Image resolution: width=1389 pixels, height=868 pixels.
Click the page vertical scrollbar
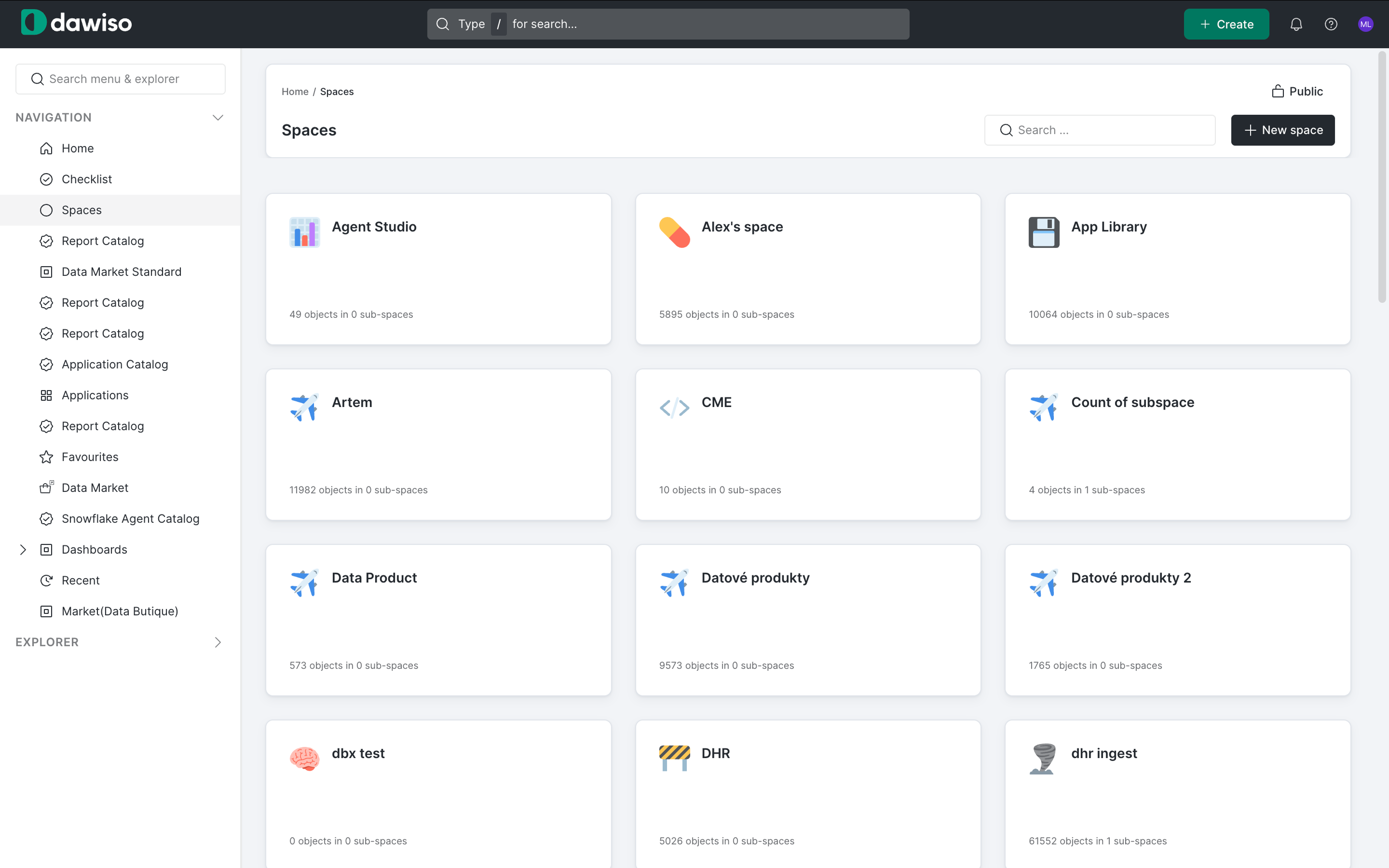click(1382, 178)
